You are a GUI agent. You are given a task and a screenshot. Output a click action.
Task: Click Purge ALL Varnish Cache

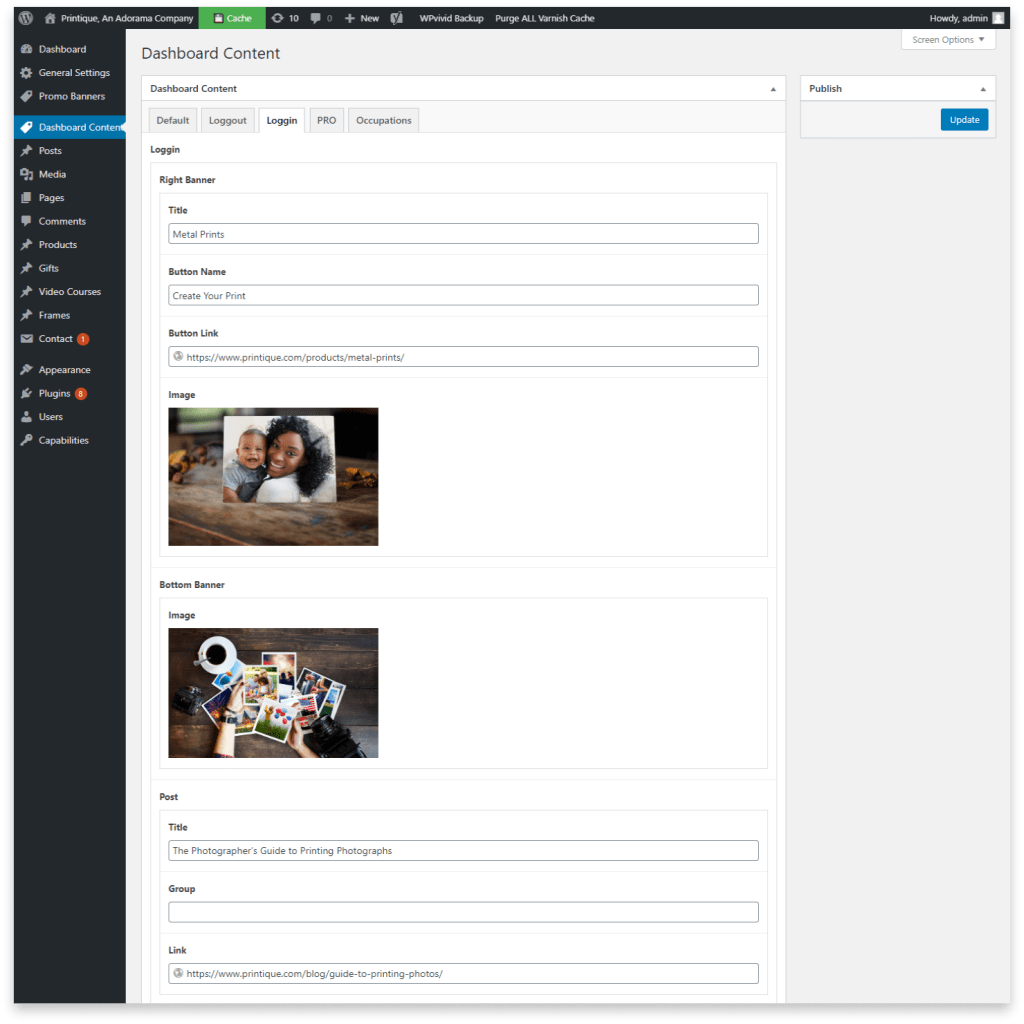pos(545,17)
